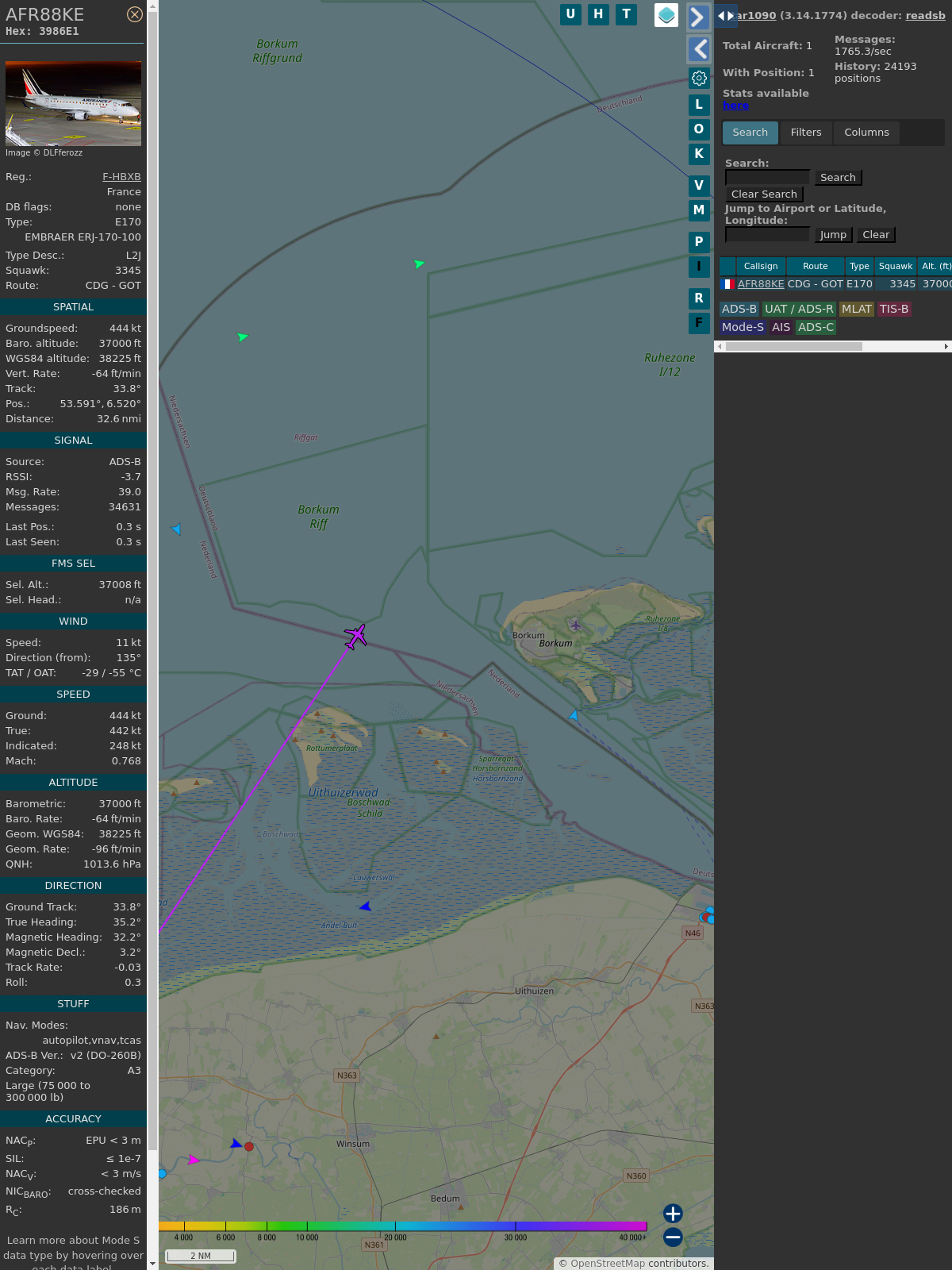Screen dimensions: 952x1270
Task: Click the right triangle arrow beside tar1090
Action: 731,16
